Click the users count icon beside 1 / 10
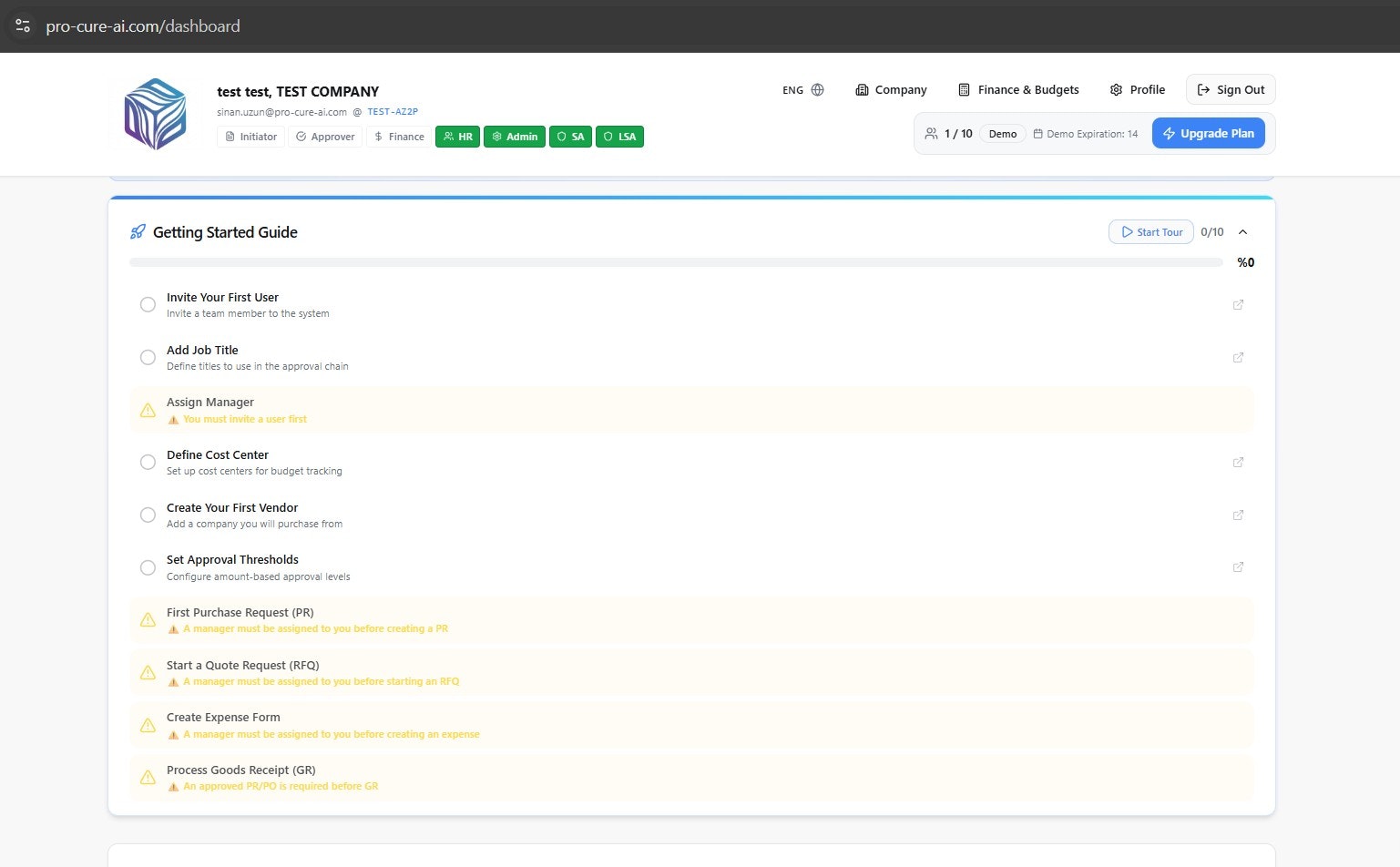This screenshot has width=1400, height=867. pos(931,134)
